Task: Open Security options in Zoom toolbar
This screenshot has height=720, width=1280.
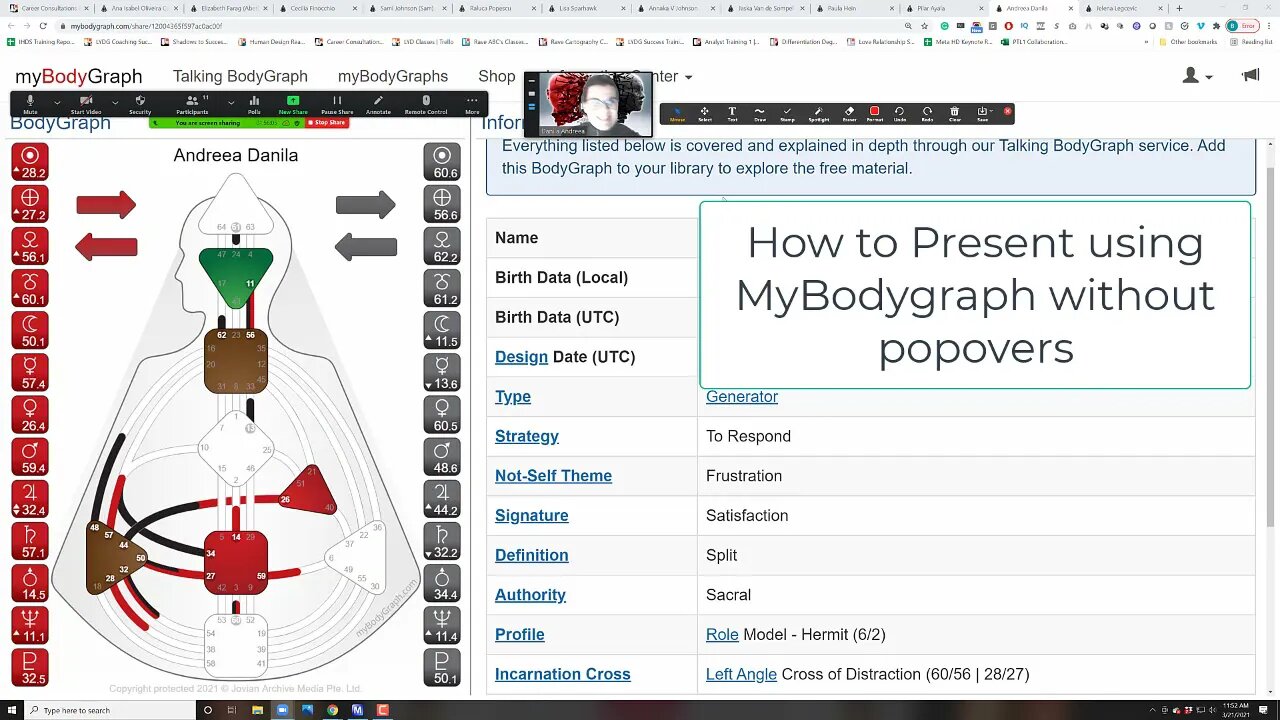Action: (140, 104)
